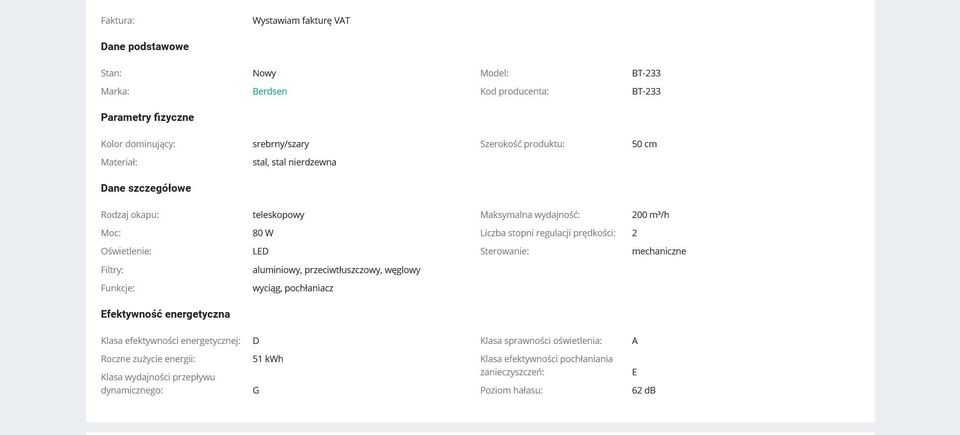The image size is (960, 435).
Task: Click the "Kod producenta" label
Action: point(514,91)
